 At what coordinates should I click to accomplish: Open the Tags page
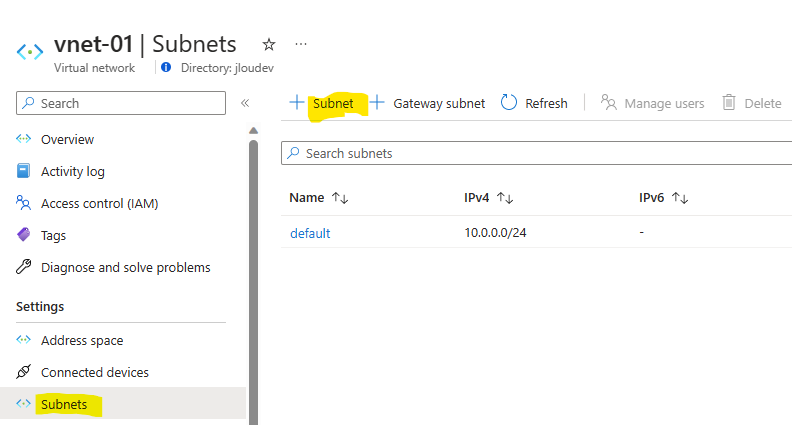point(54,235)
